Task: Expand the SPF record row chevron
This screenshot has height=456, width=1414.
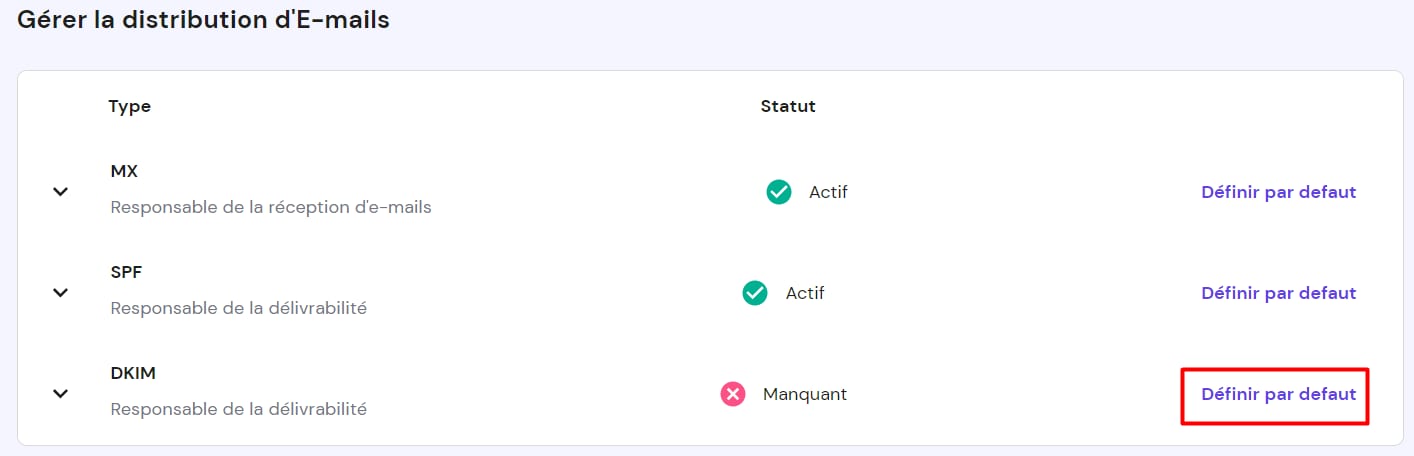Action: click(x=60, y=292)
